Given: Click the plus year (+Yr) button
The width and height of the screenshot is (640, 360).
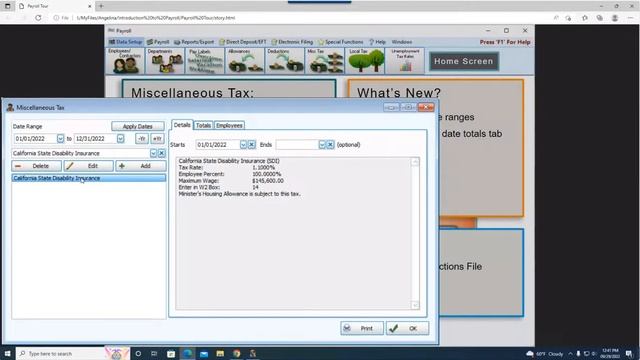Looking at the screenshot, I should pyautogui.click(x=157, y=139).
